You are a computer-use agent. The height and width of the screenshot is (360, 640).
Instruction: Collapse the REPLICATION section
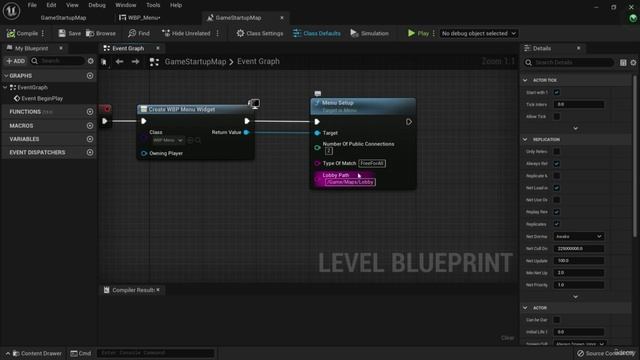pyautogui.click(x=525, y=139)
